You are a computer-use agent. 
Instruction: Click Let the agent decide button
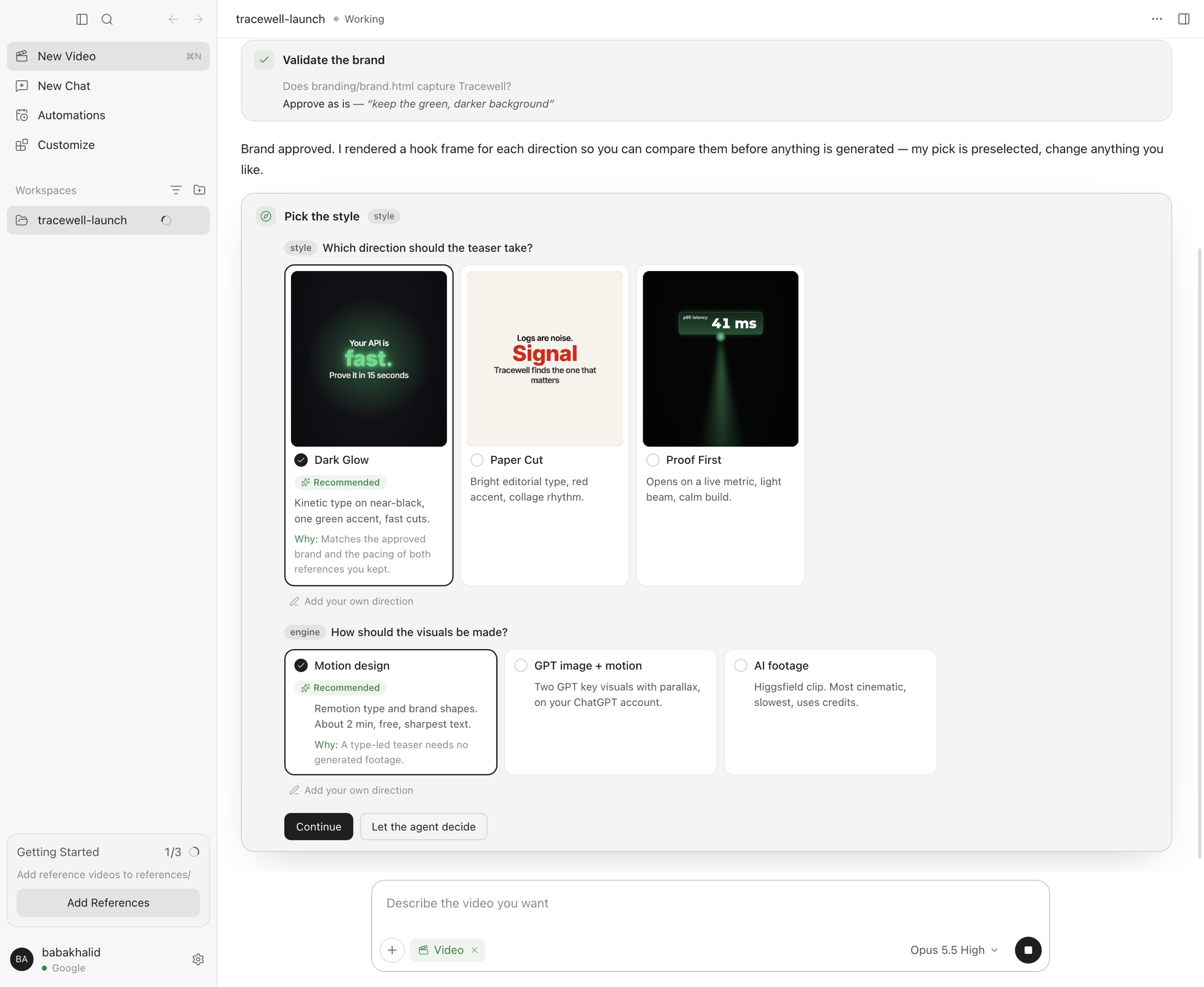click(423, 826)
